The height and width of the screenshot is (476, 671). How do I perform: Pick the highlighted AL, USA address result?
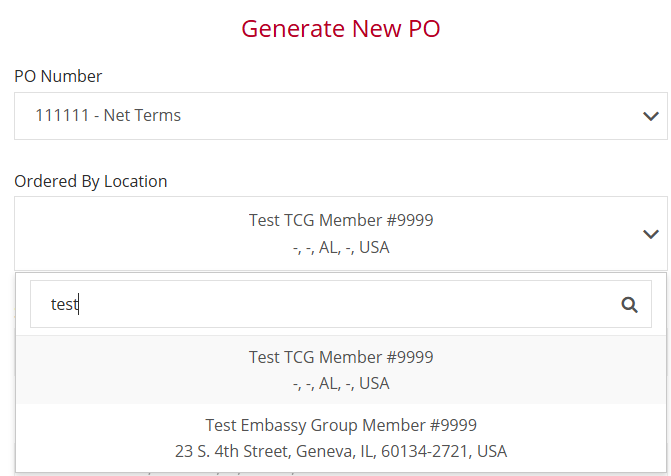coord(341,383)
